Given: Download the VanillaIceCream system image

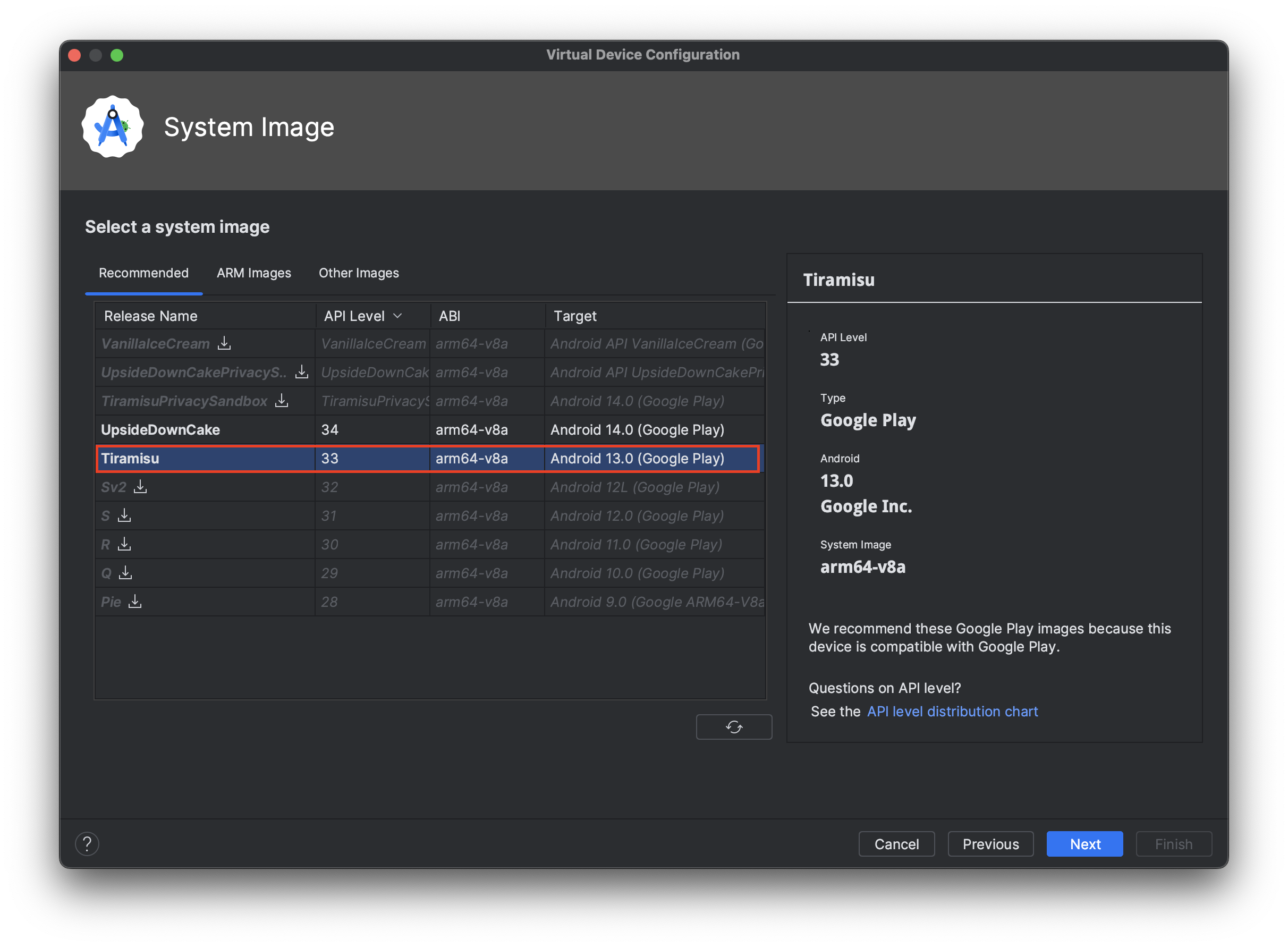Looking at the screenshot, I should tap(224, 343).
